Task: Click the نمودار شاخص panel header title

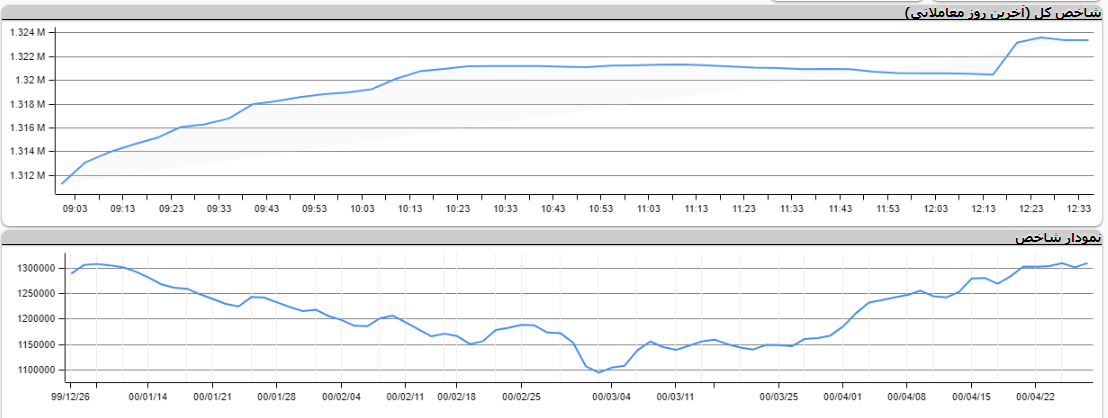Action: (1058, 238)
